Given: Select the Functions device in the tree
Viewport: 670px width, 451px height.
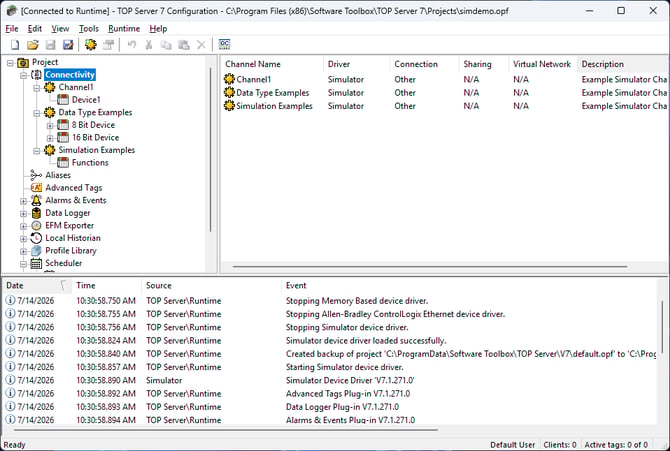Looking at the screenshot, I should 90,162.
